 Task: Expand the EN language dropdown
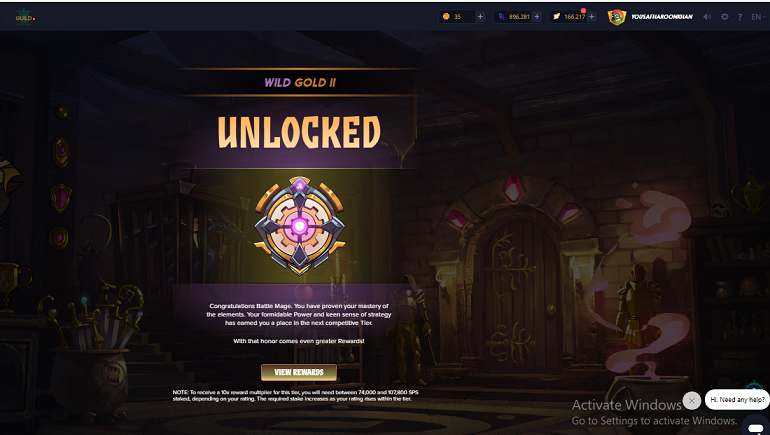coord(759,17)
